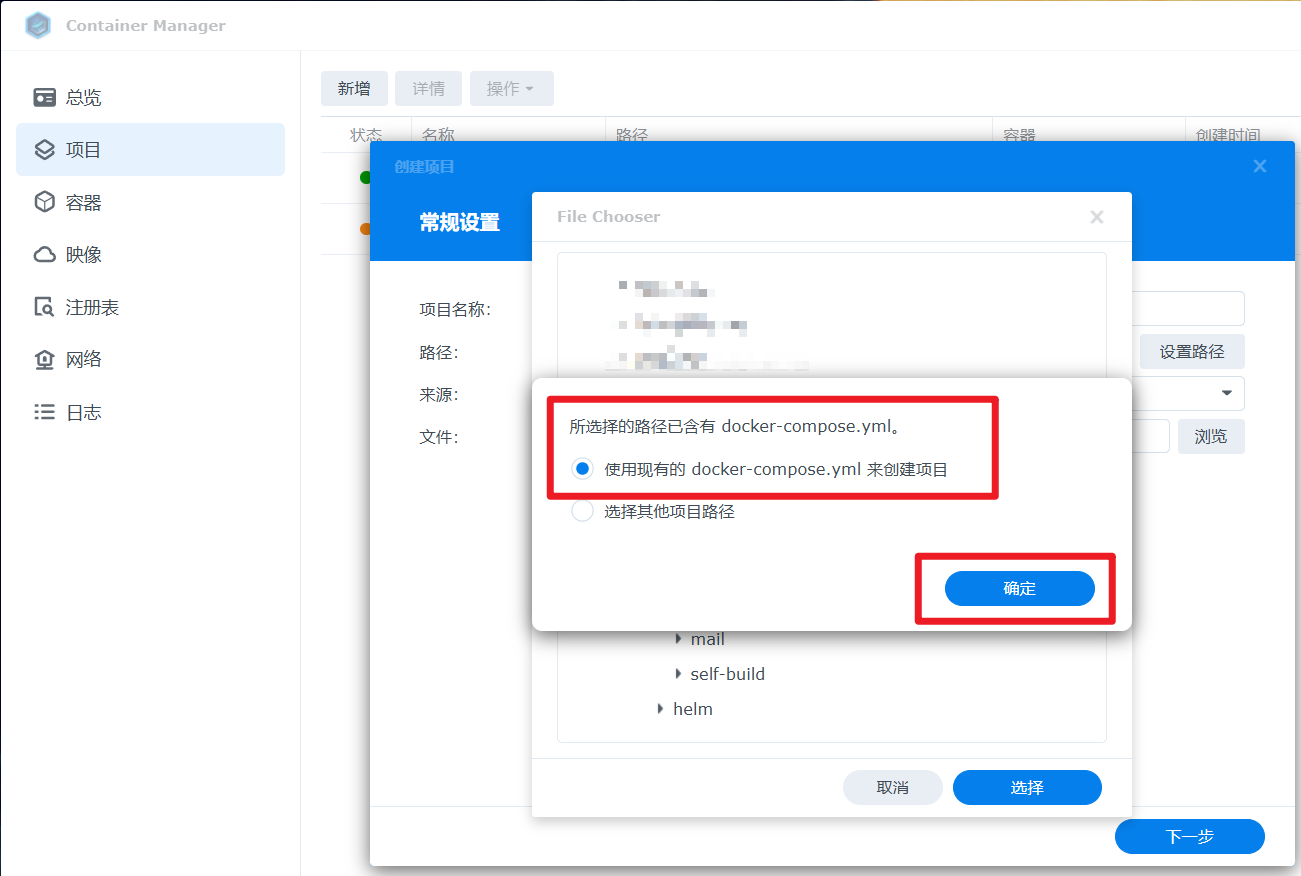Screen dimensions: 1301x876
Task: Click the 浏览 browse button
Action: pos(1211,437)
